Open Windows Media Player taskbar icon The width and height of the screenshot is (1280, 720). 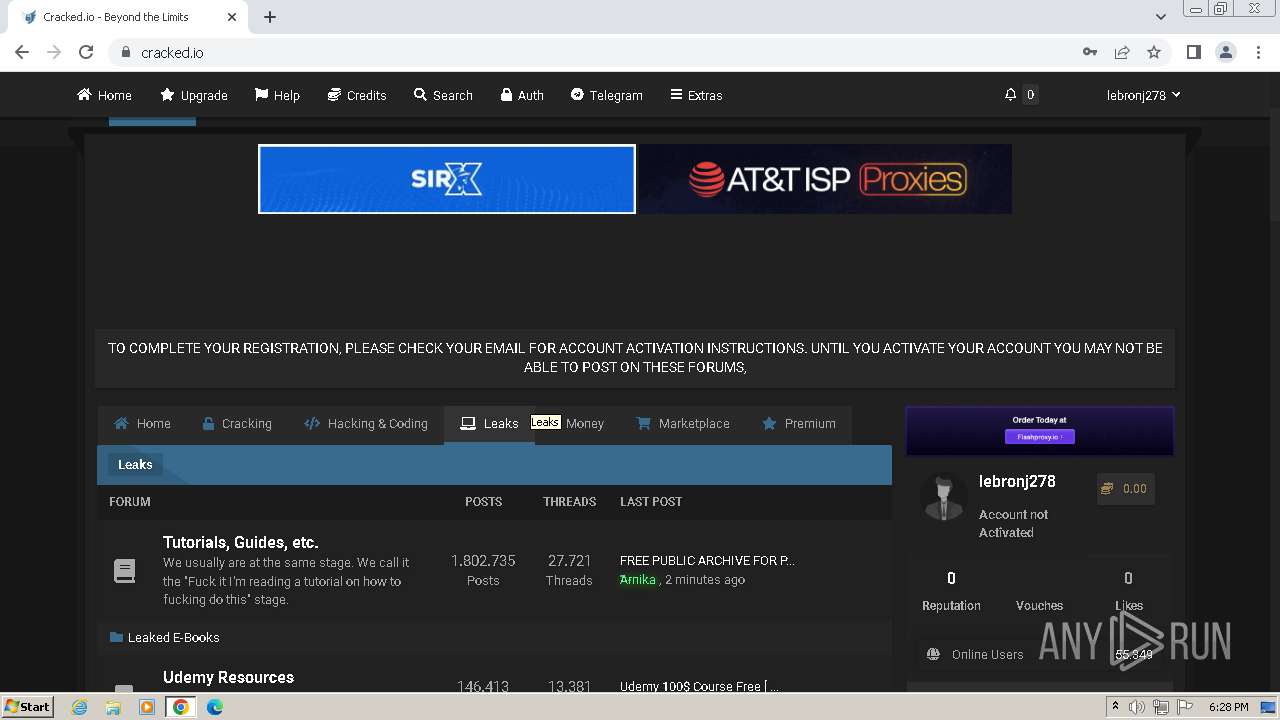(147, 707)
